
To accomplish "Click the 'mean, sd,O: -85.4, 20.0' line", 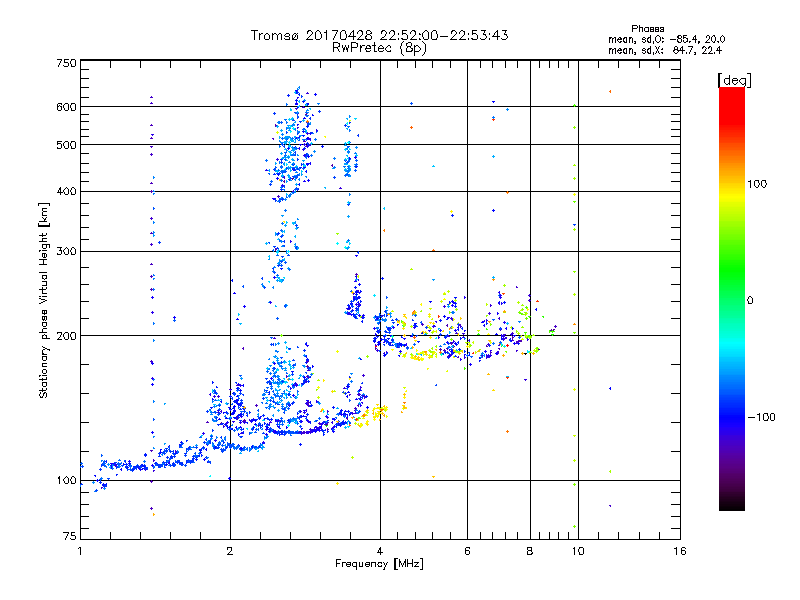I will 666,39.
